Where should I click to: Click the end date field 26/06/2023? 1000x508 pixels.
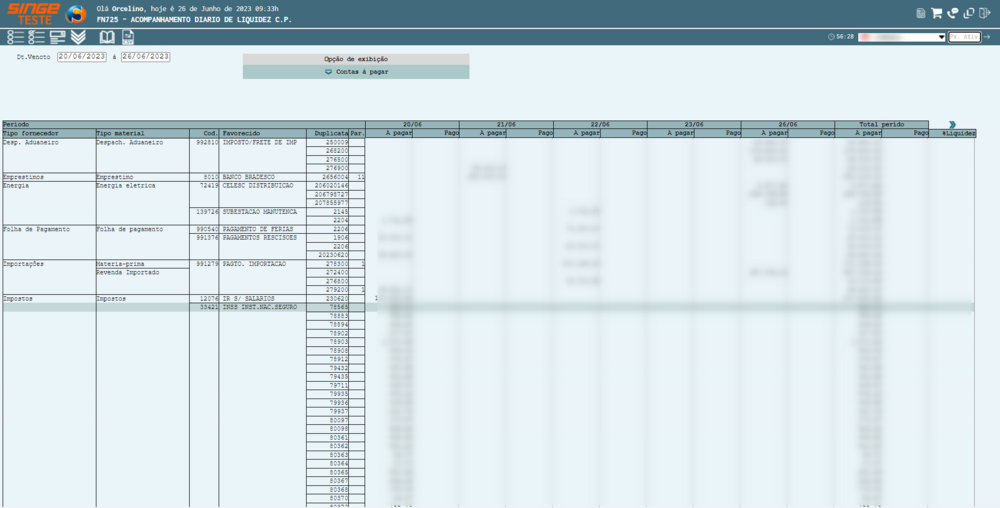(145, 57)
